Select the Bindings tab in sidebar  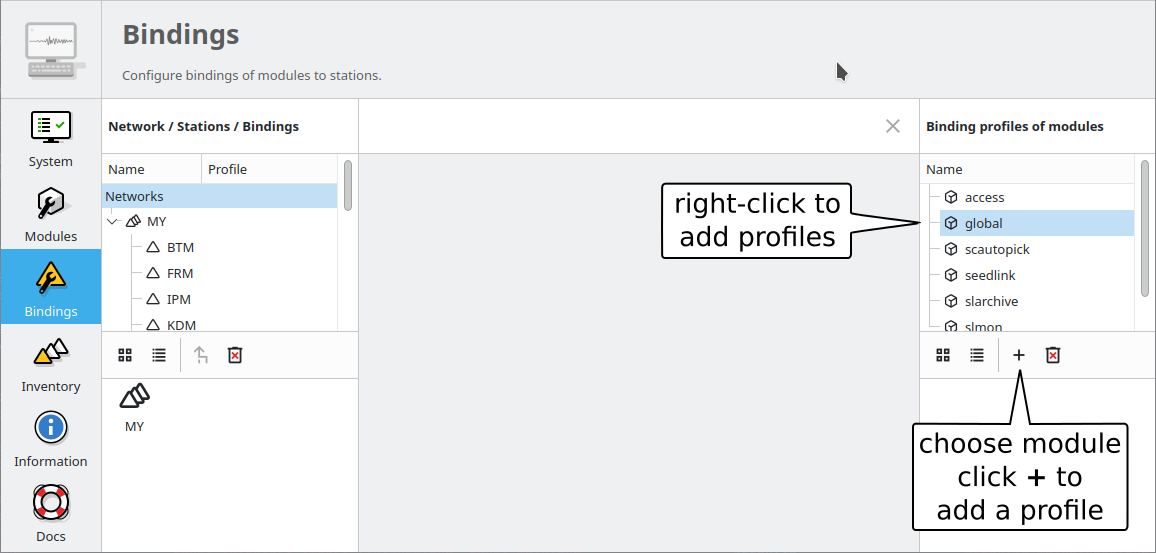pos(51,287)
